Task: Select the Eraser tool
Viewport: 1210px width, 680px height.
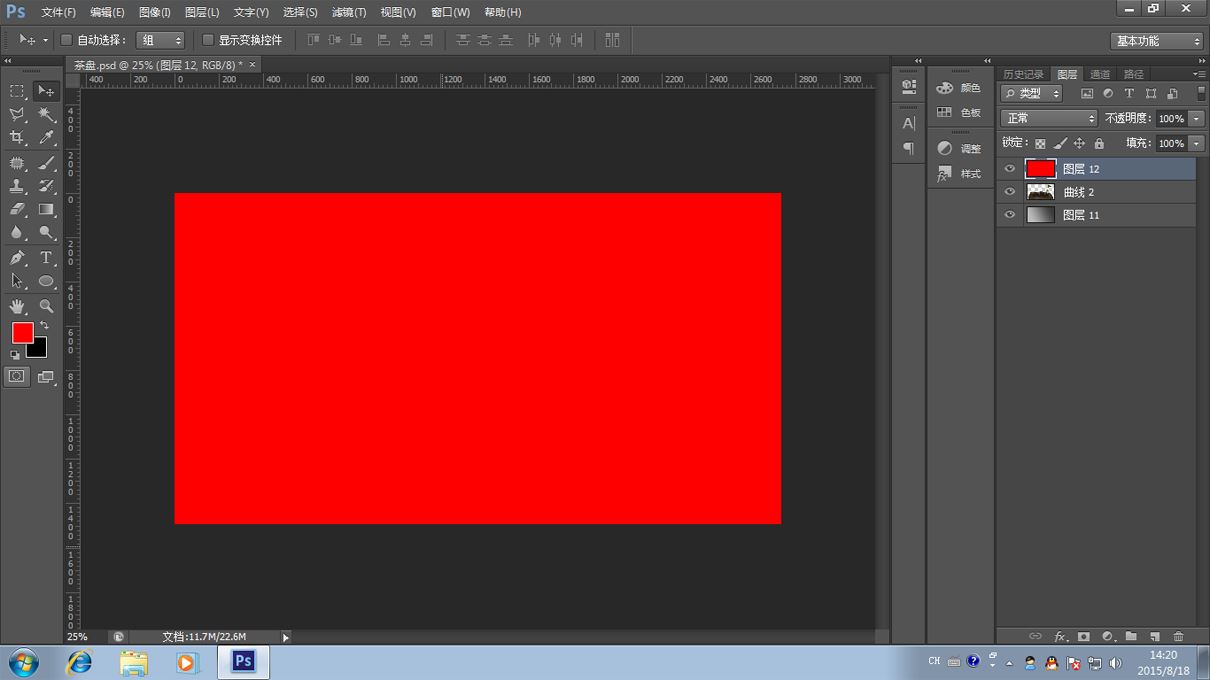Action: click(17, 209)
